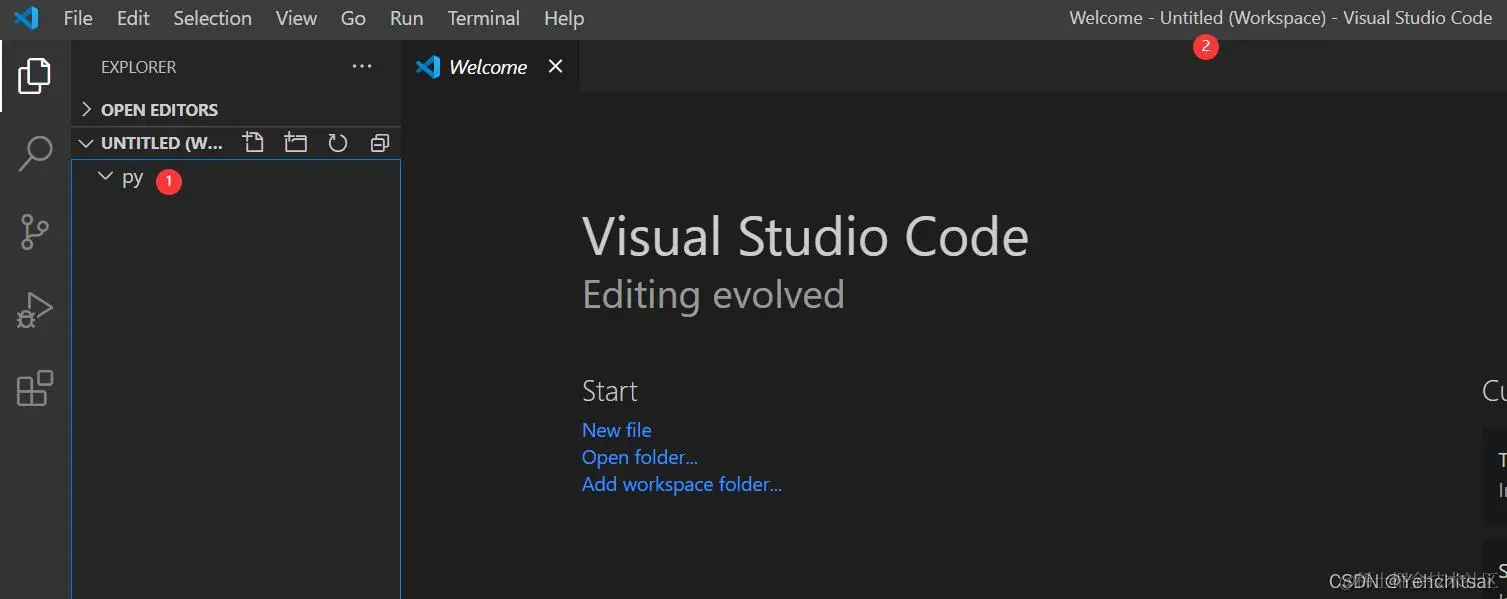Image resolution: width=1507 pixels, height=599 pixels.
Task: Click the New file link
Action: 617,430
